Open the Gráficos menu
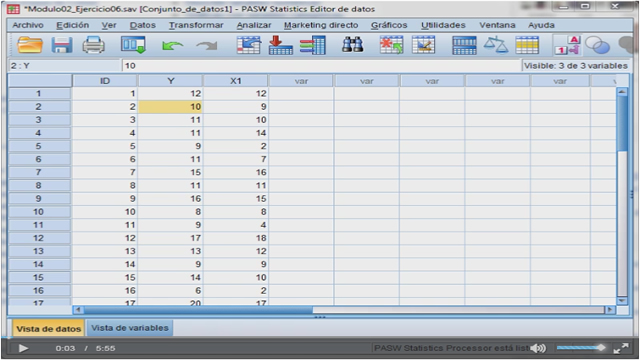The width and height of the screenshot is (640, 360). [389, 25]
